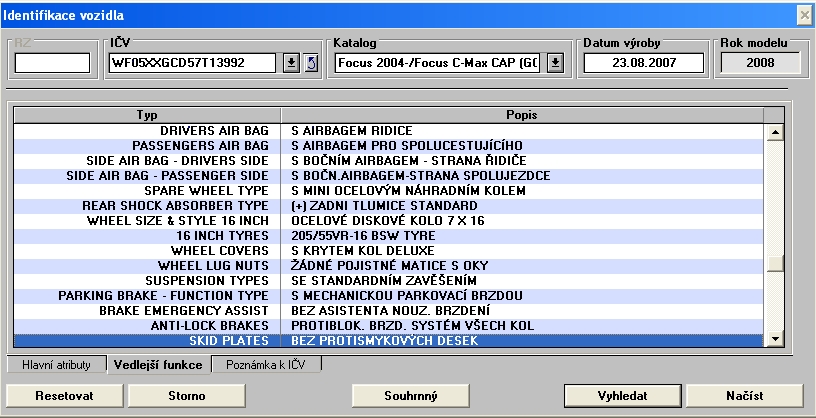Close the Identifikace vozidla dialog
This screenshot has height=418, width=816.
[x=803, y=15]
